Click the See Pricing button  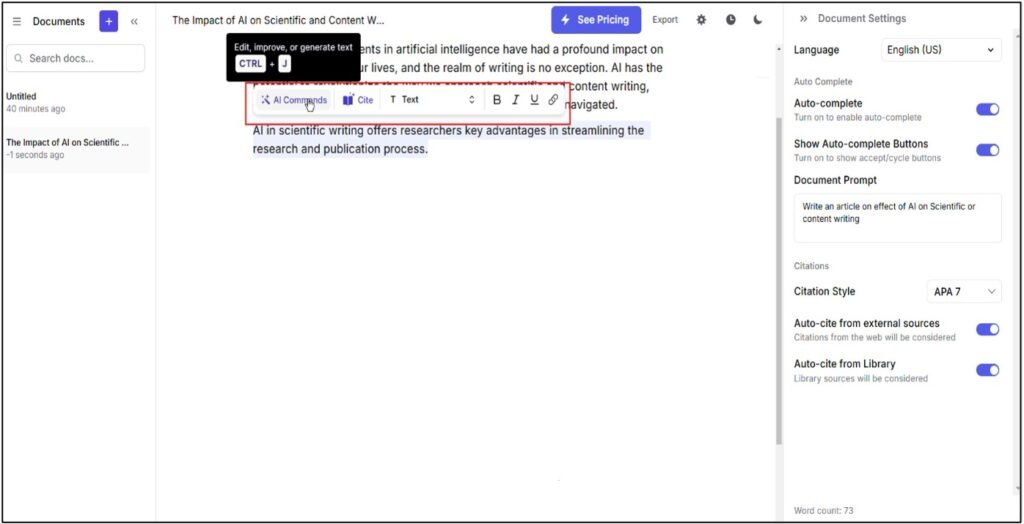[x=596, y=20]
